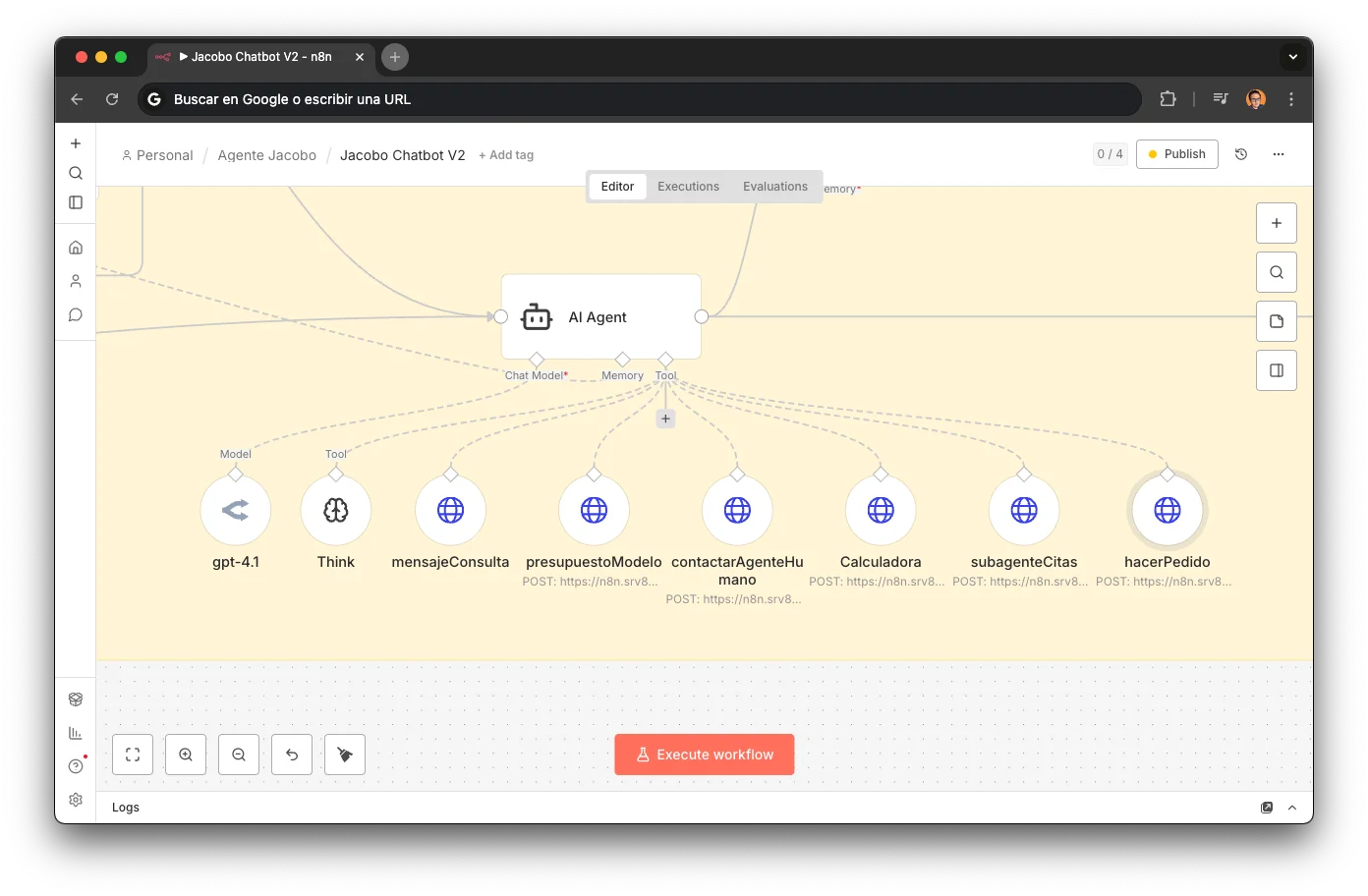Viewport: 1368px width, 896px height.
Task: Zoom to fit the workflow on canvas
Action: point(132,754)
